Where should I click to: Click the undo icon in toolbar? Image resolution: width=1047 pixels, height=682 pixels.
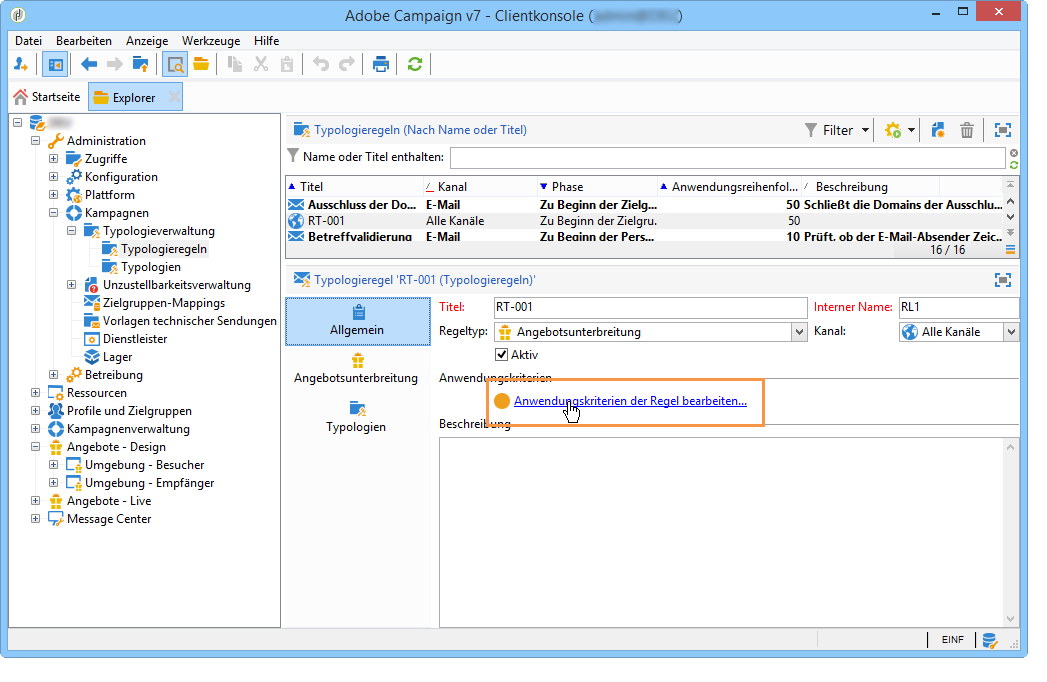[x=321, y=64]
